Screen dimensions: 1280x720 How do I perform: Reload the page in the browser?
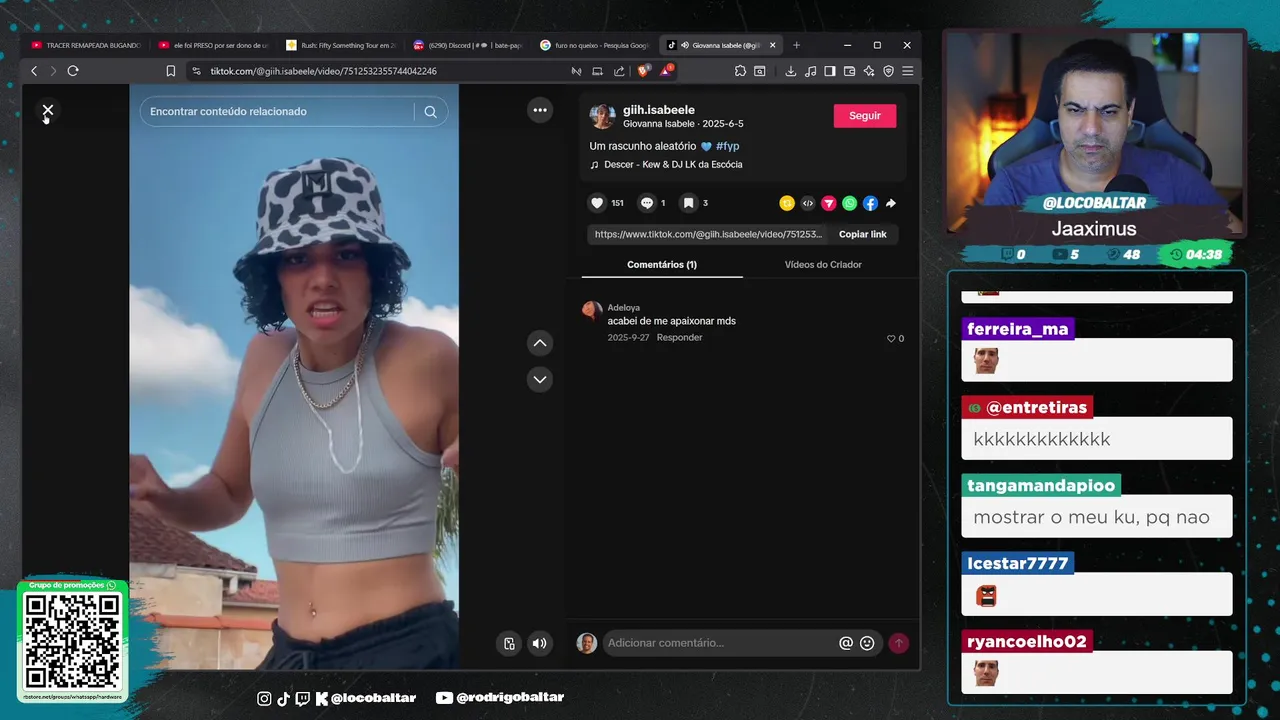[x=73, y=71]
